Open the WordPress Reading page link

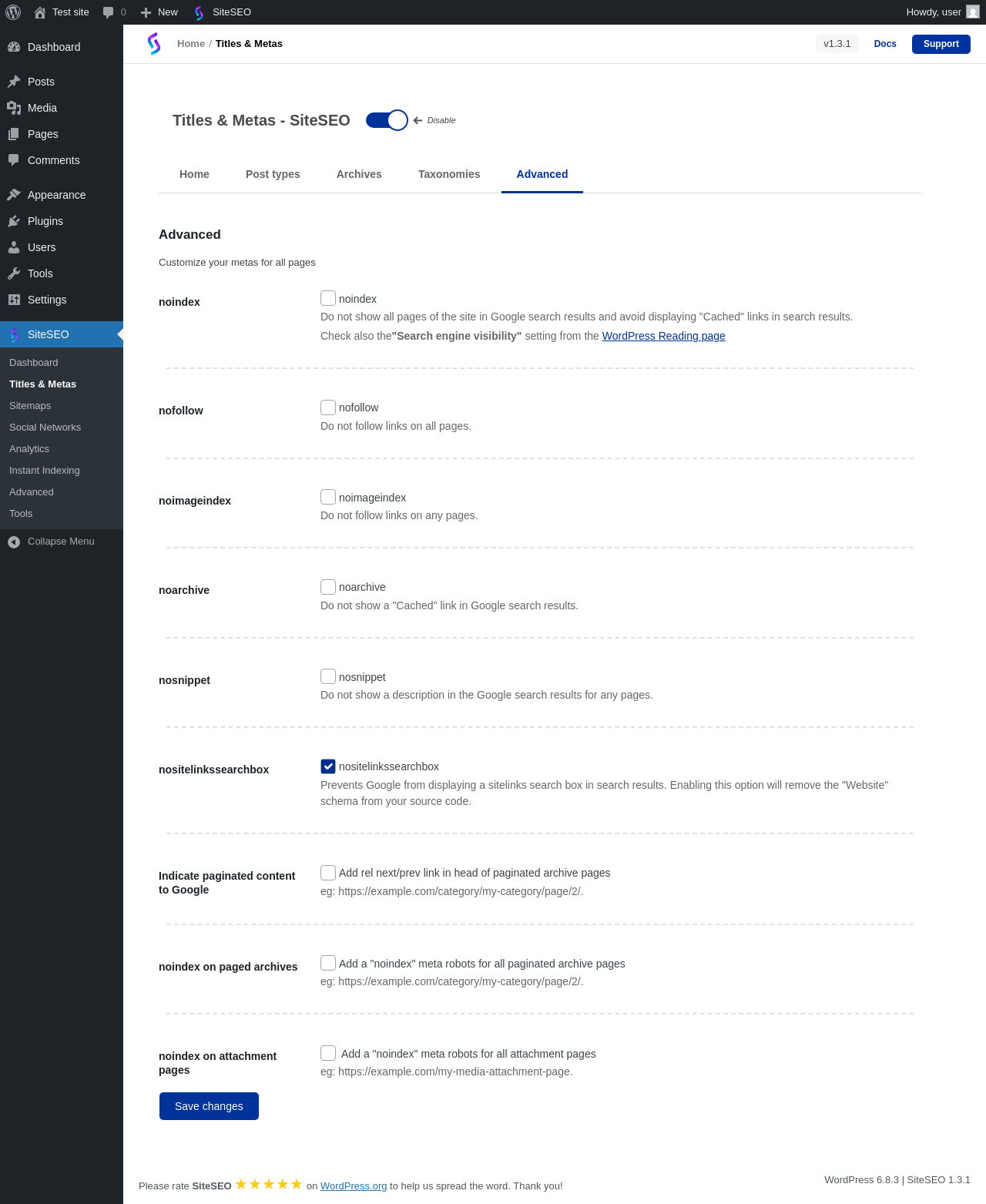click(663, 336)
